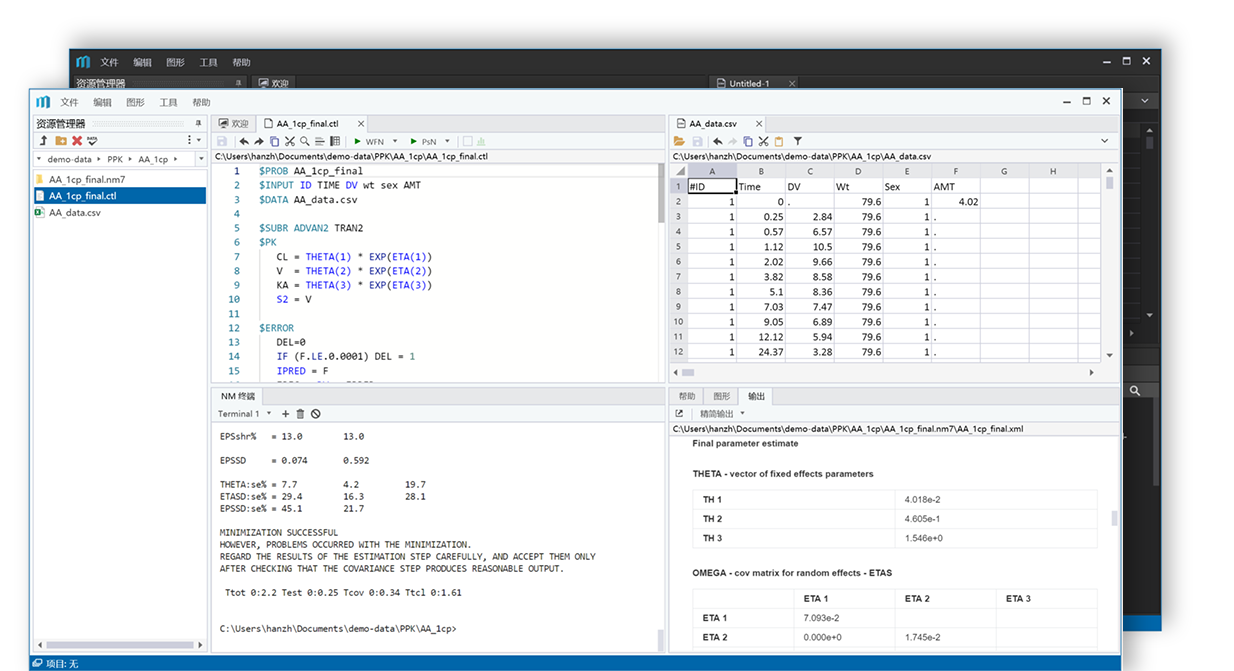Select column header D in the CSV grid
This screenshot has width=1234, height=671.
pyautogui.click(x=858, y=171)
